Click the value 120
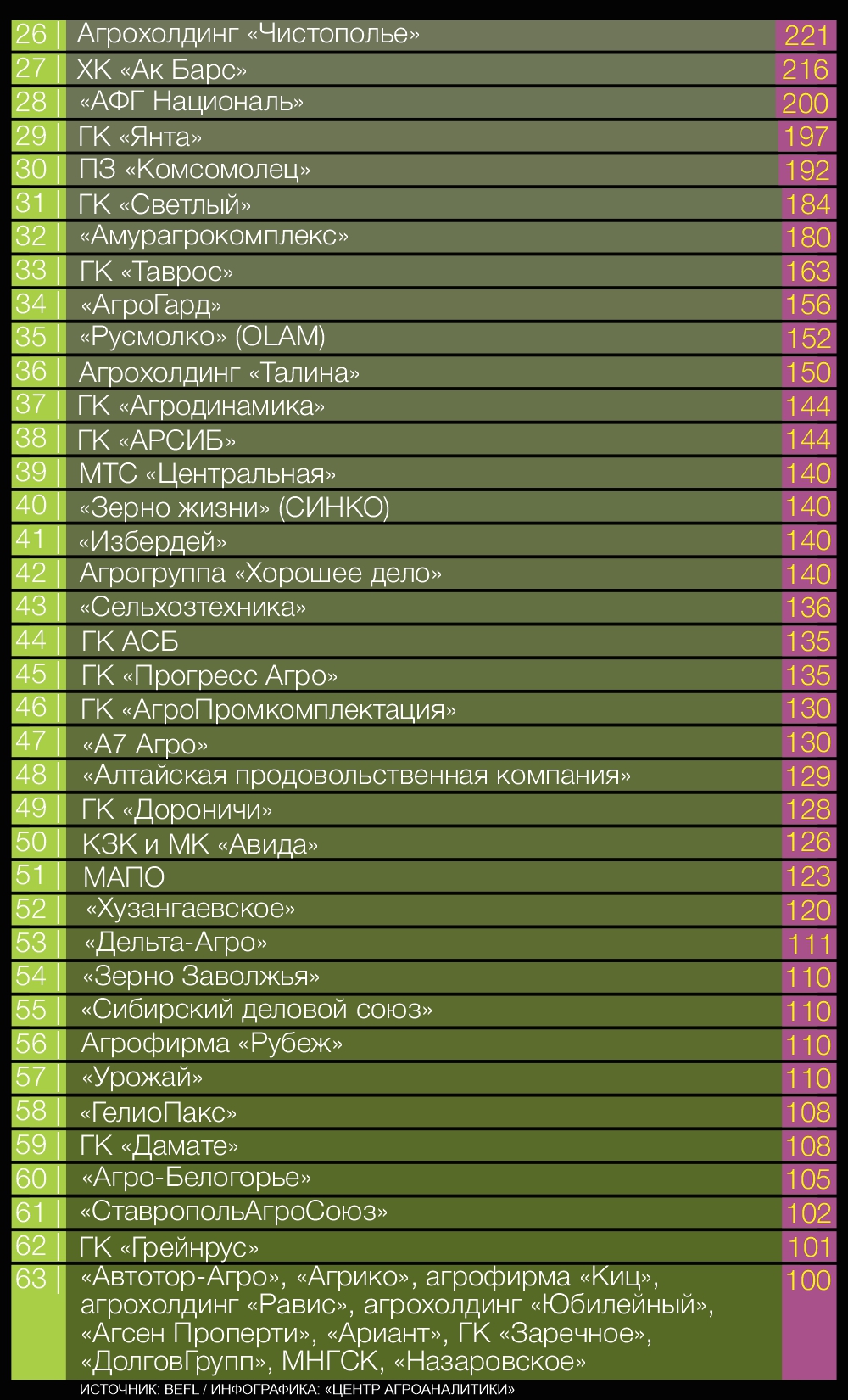848x1400 pixels. pos(809,910)
